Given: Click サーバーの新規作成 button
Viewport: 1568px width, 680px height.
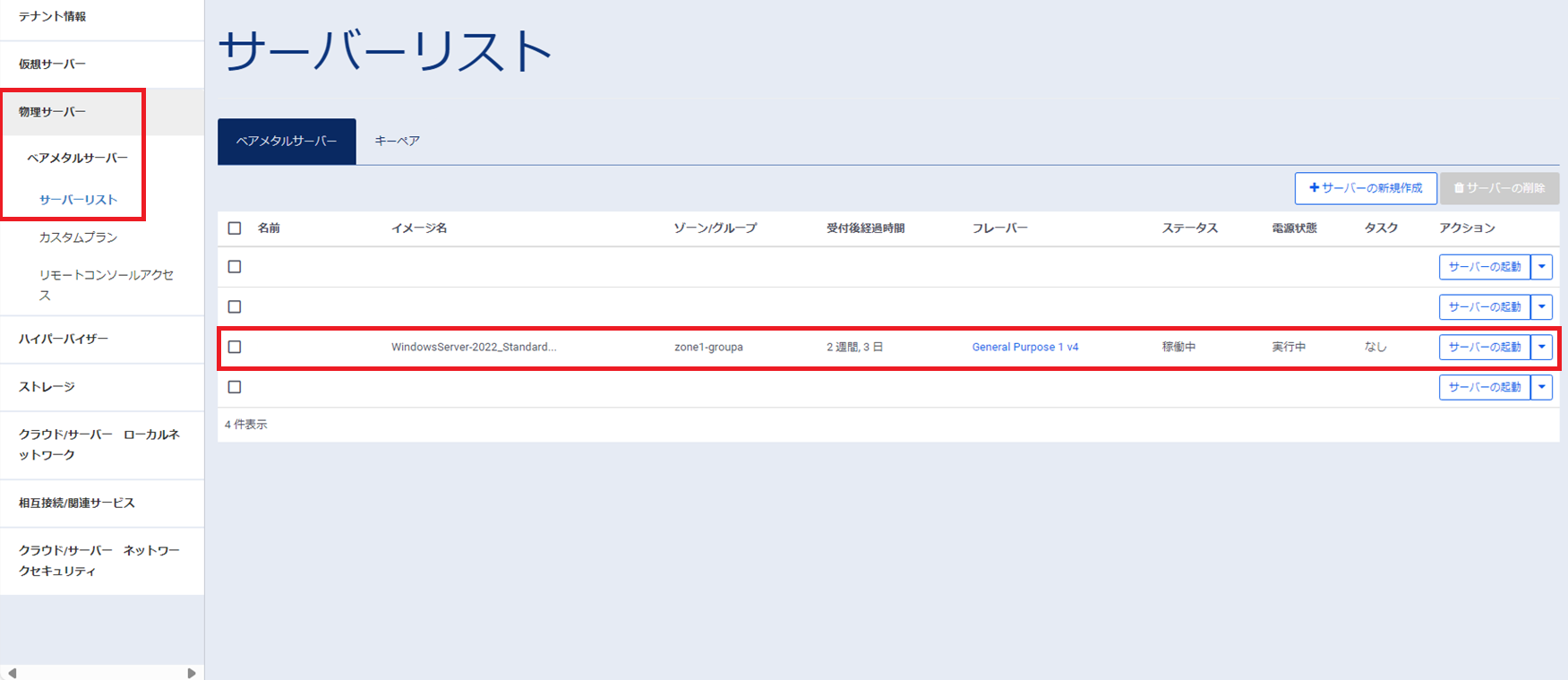Looking at the screenshot, I should point(1366,188).
